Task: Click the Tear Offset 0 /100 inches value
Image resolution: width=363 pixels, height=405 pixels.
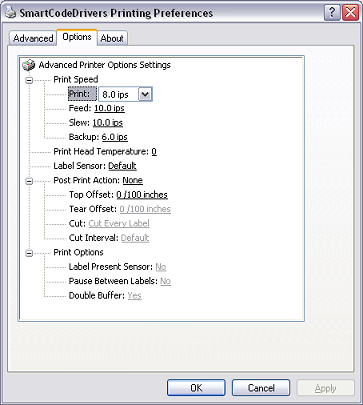Action: 145,209
